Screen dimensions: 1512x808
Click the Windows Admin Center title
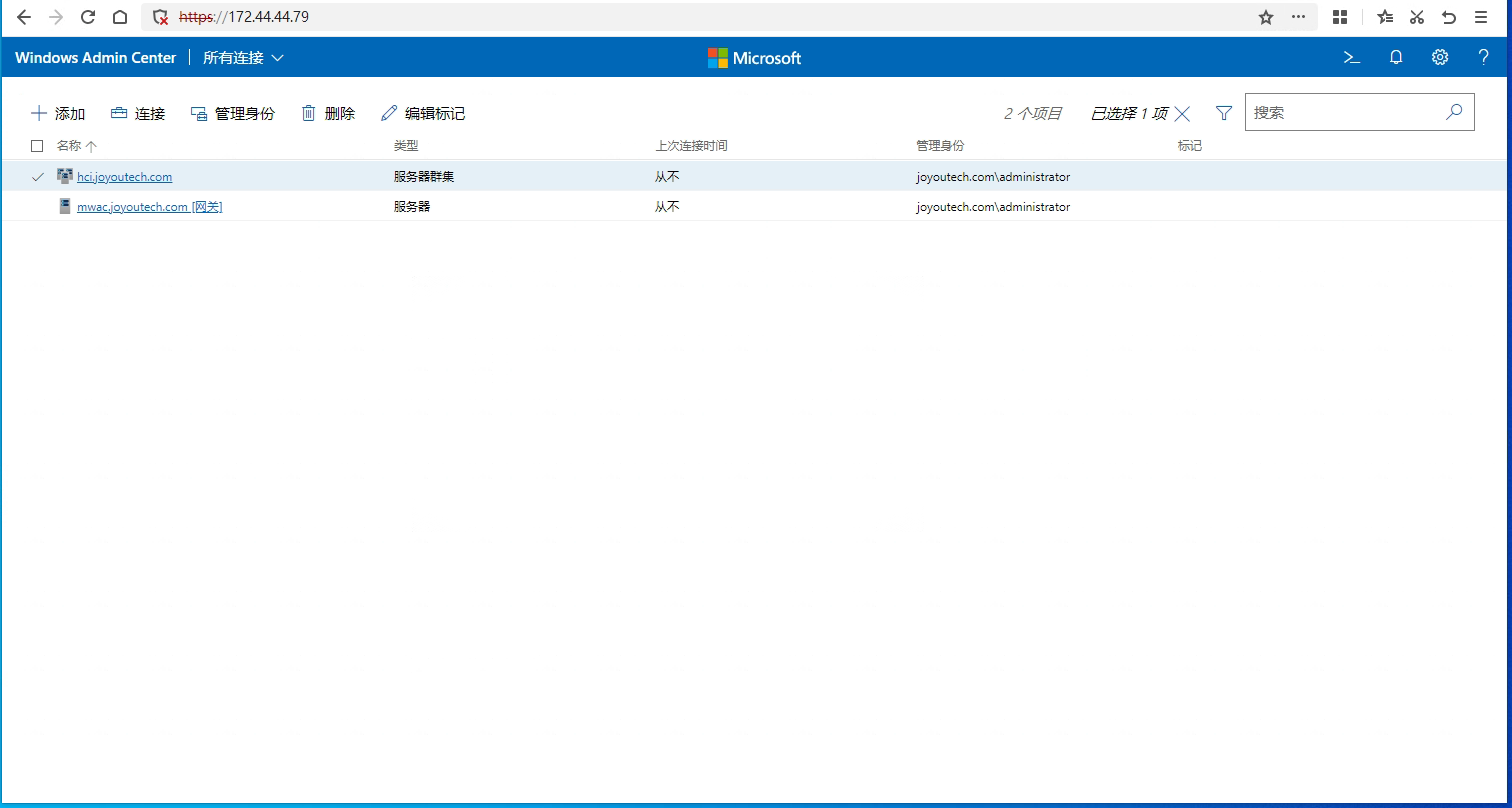95,58
